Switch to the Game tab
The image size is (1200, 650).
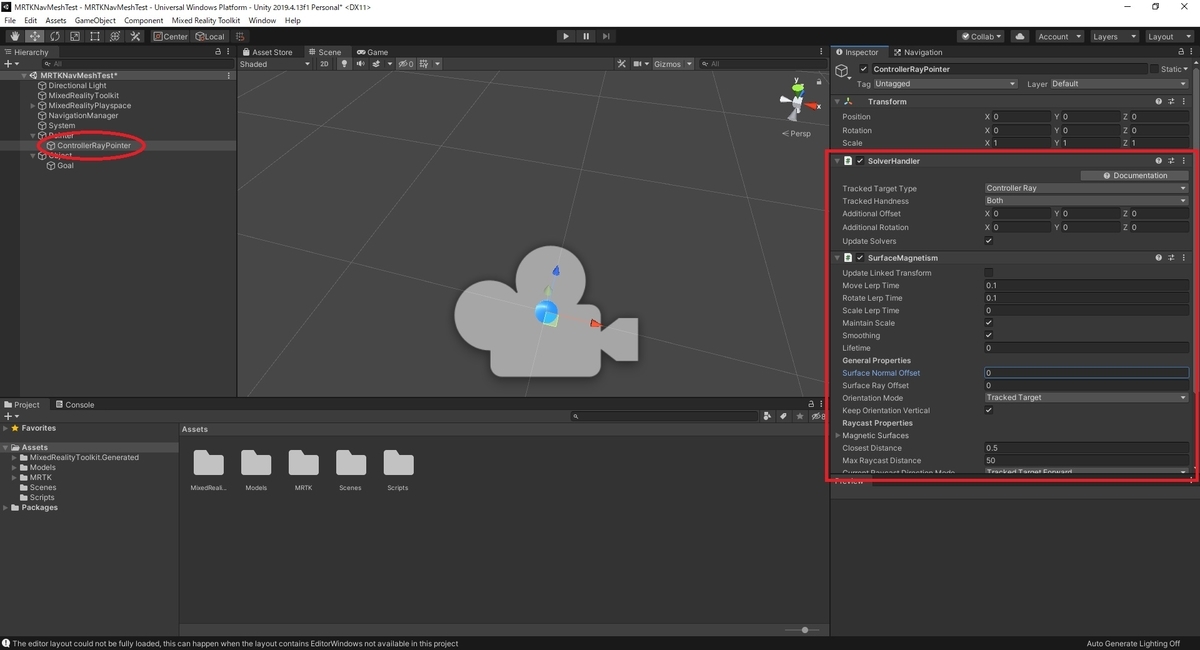click(372, 52)
